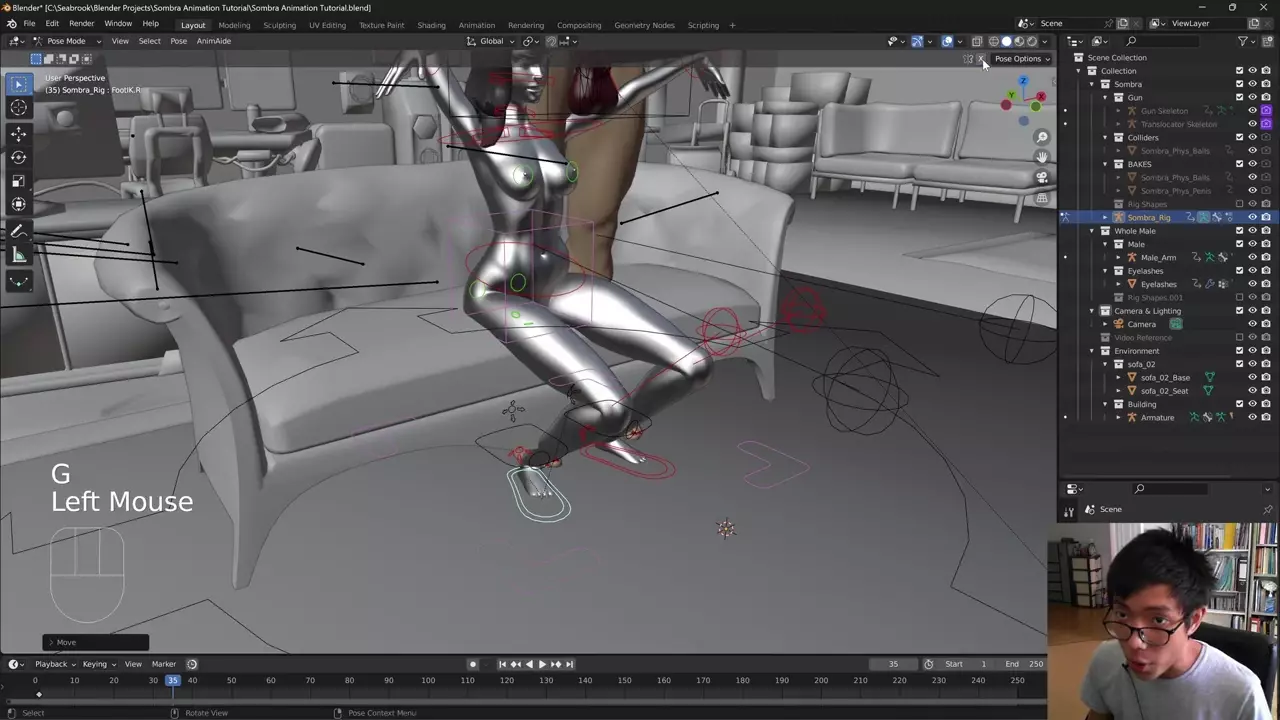Choose the Scale tool
The height and width of the screenshot is (720, 1280).
[x=18, y=181]
